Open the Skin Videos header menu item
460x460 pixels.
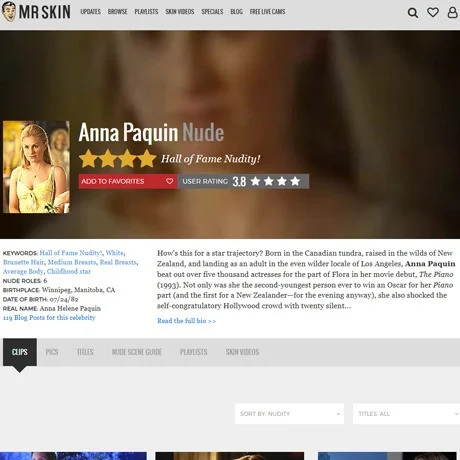point(180,12)
